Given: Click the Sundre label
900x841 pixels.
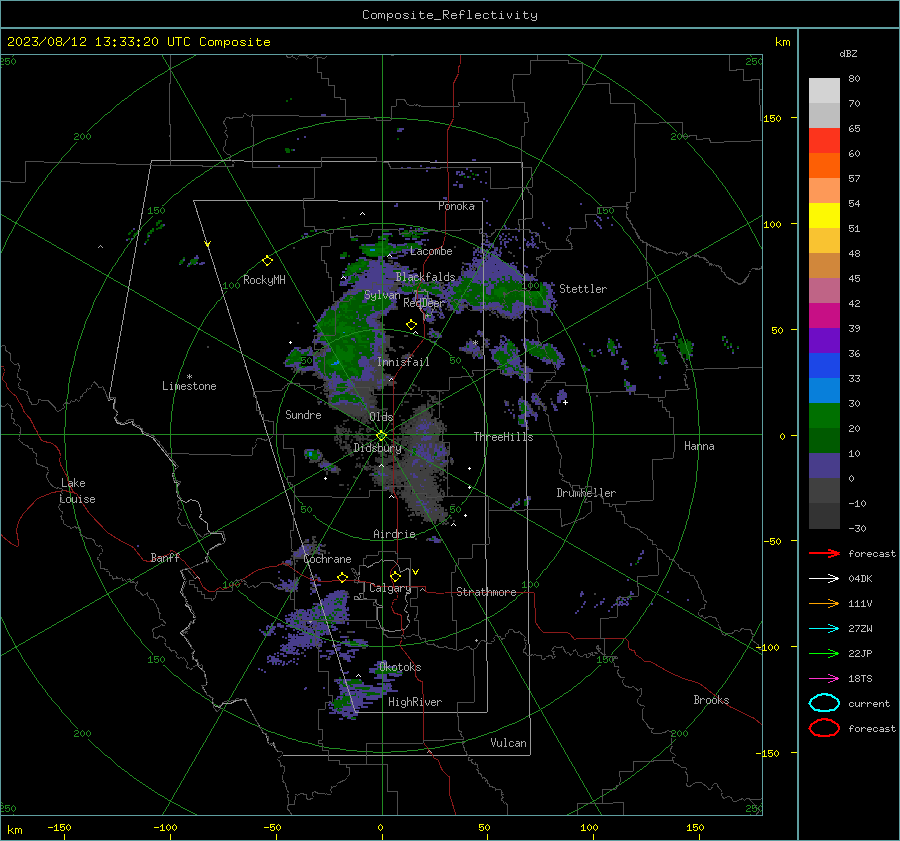Looking at the screenshot, I should tap(303, 414).
